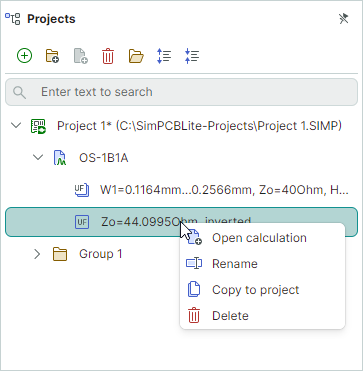Viewport: 363px width, 371px height.
Task: Click the green add project plus icon
Action: 24,56
